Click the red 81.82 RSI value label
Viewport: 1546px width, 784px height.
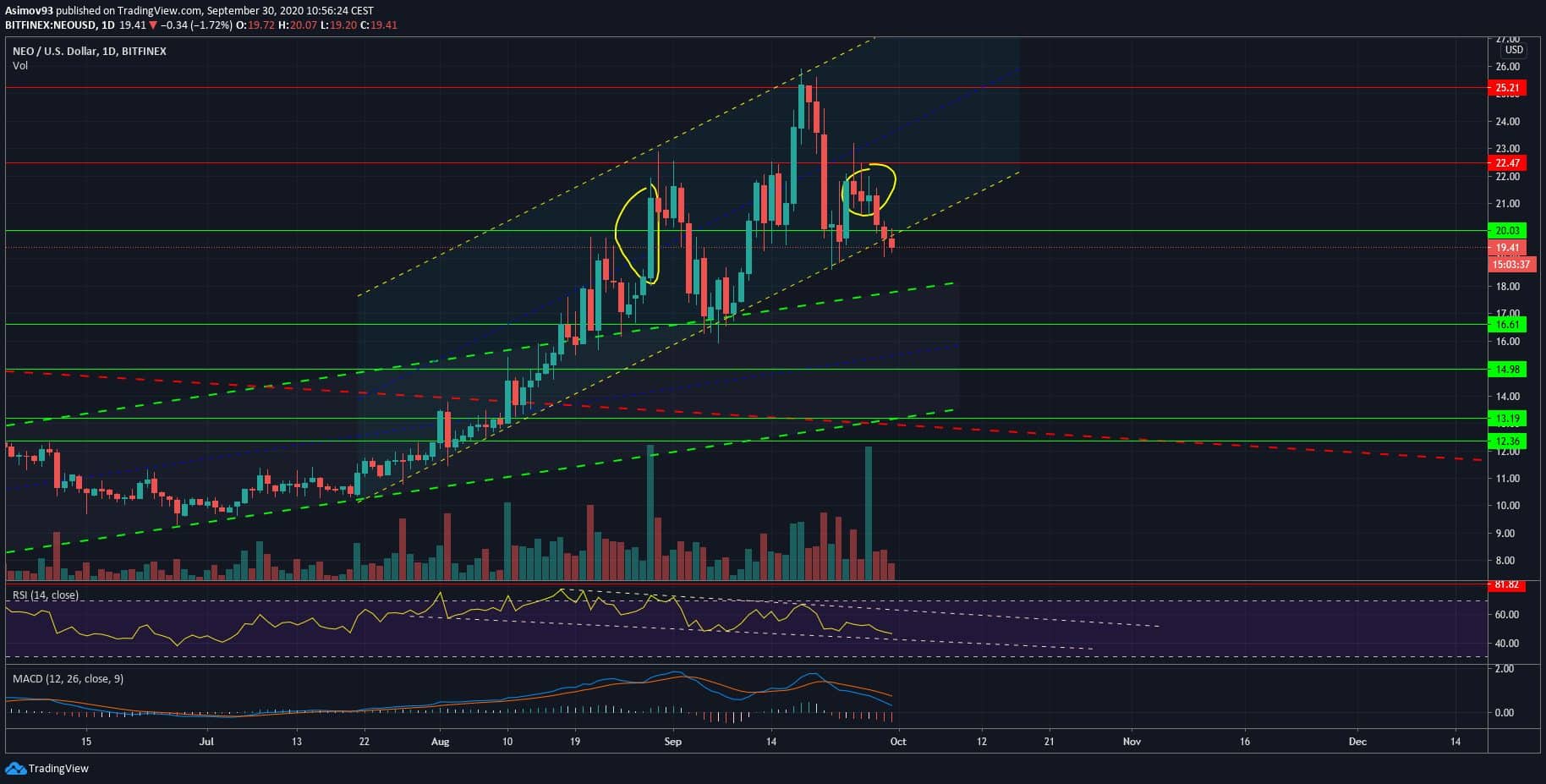point(1507,584)
